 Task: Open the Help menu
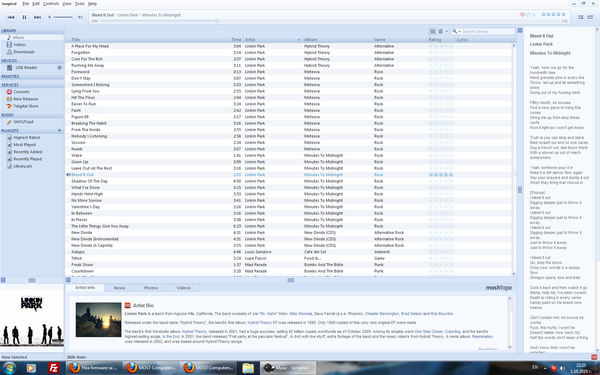pos(92,3)
